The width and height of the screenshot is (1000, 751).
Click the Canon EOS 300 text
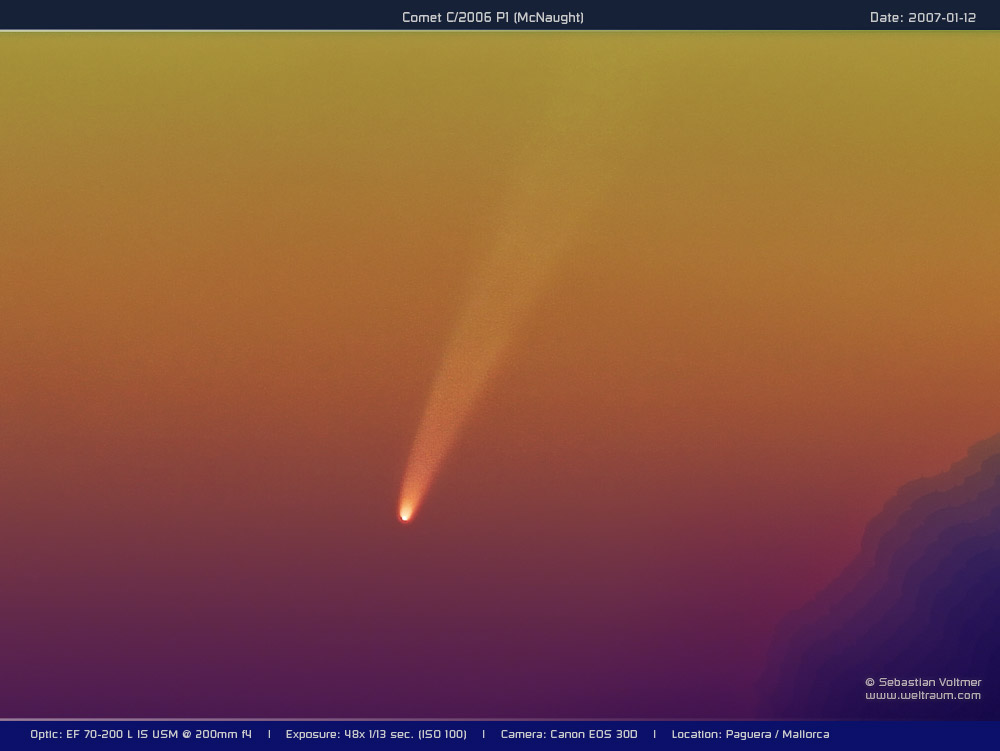point(594,735)
